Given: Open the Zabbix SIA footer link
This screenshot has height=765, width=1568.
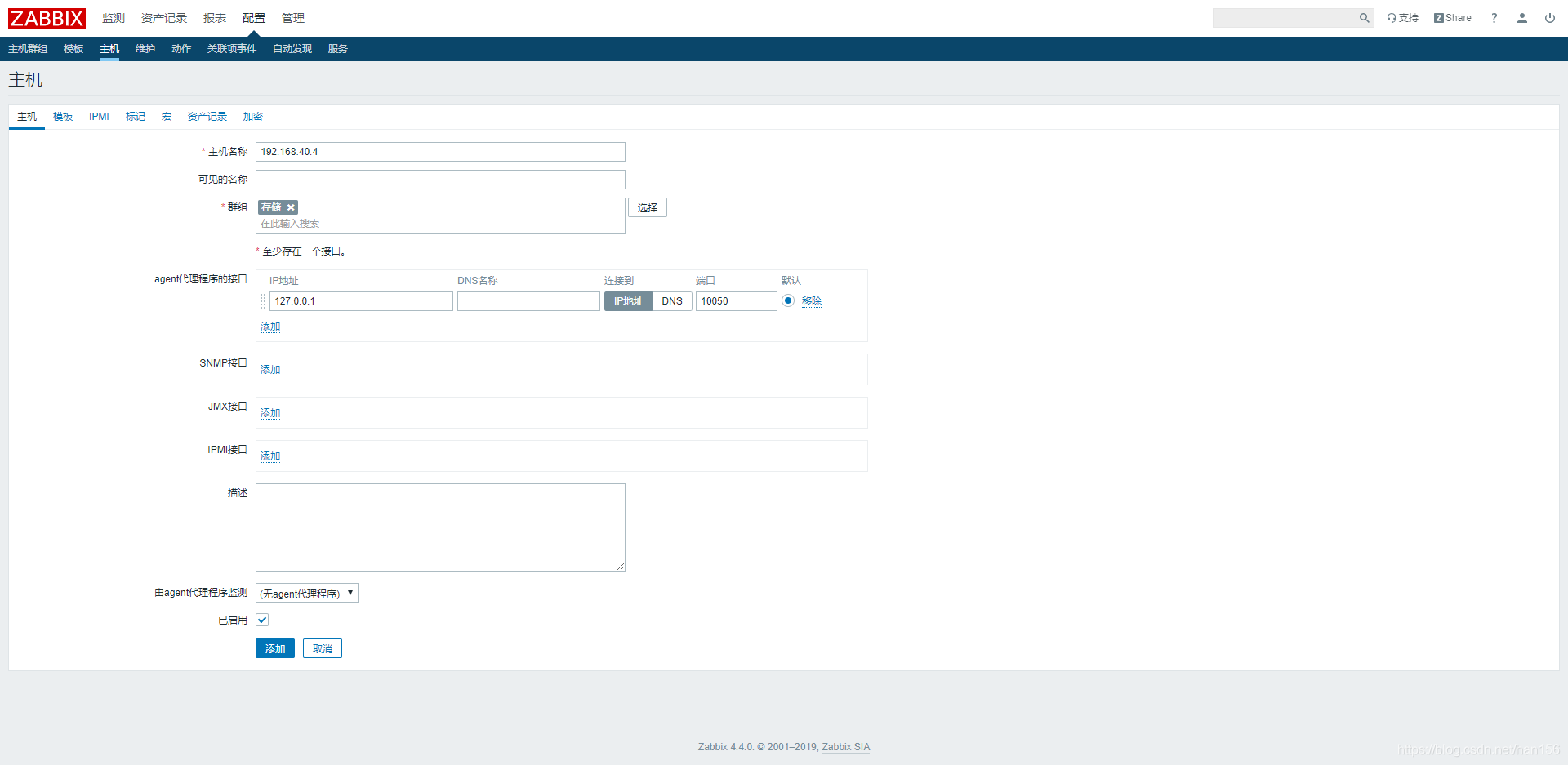Looking at the screenshot, I should [x=846, y=747].
